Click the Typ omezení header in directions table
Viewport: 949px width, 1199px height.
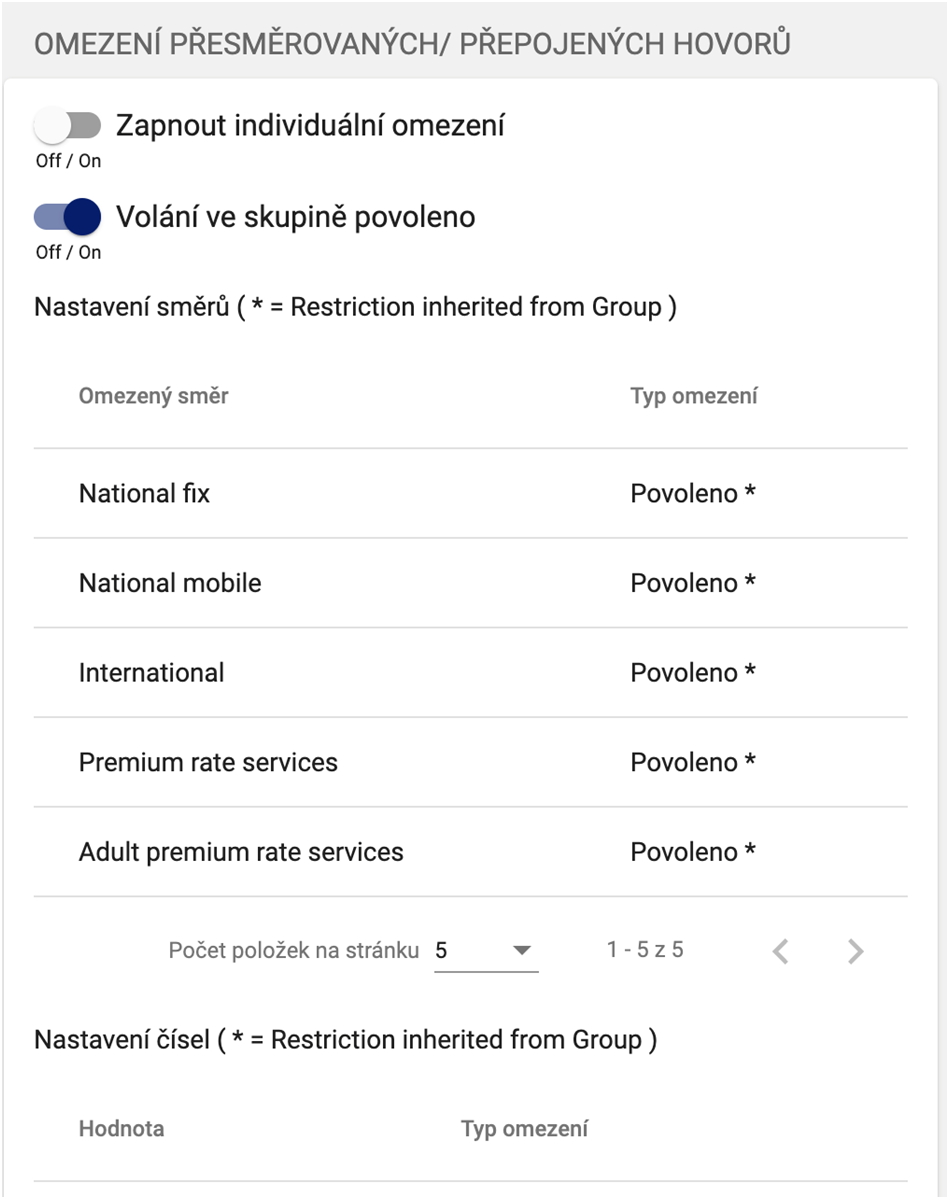point(693,396)
